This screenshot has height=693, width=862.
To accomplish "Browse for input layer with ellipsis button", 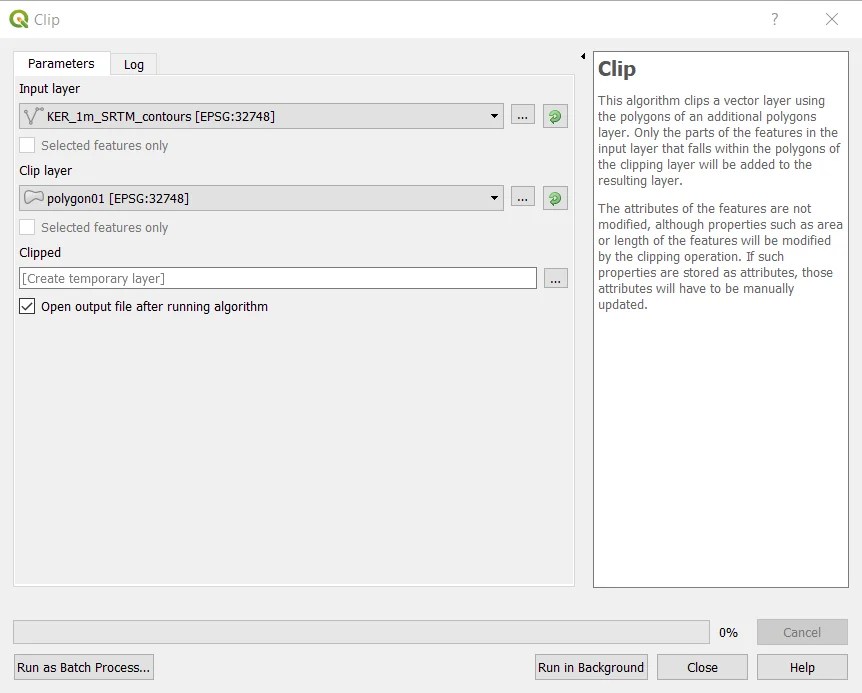I will 522,115.
